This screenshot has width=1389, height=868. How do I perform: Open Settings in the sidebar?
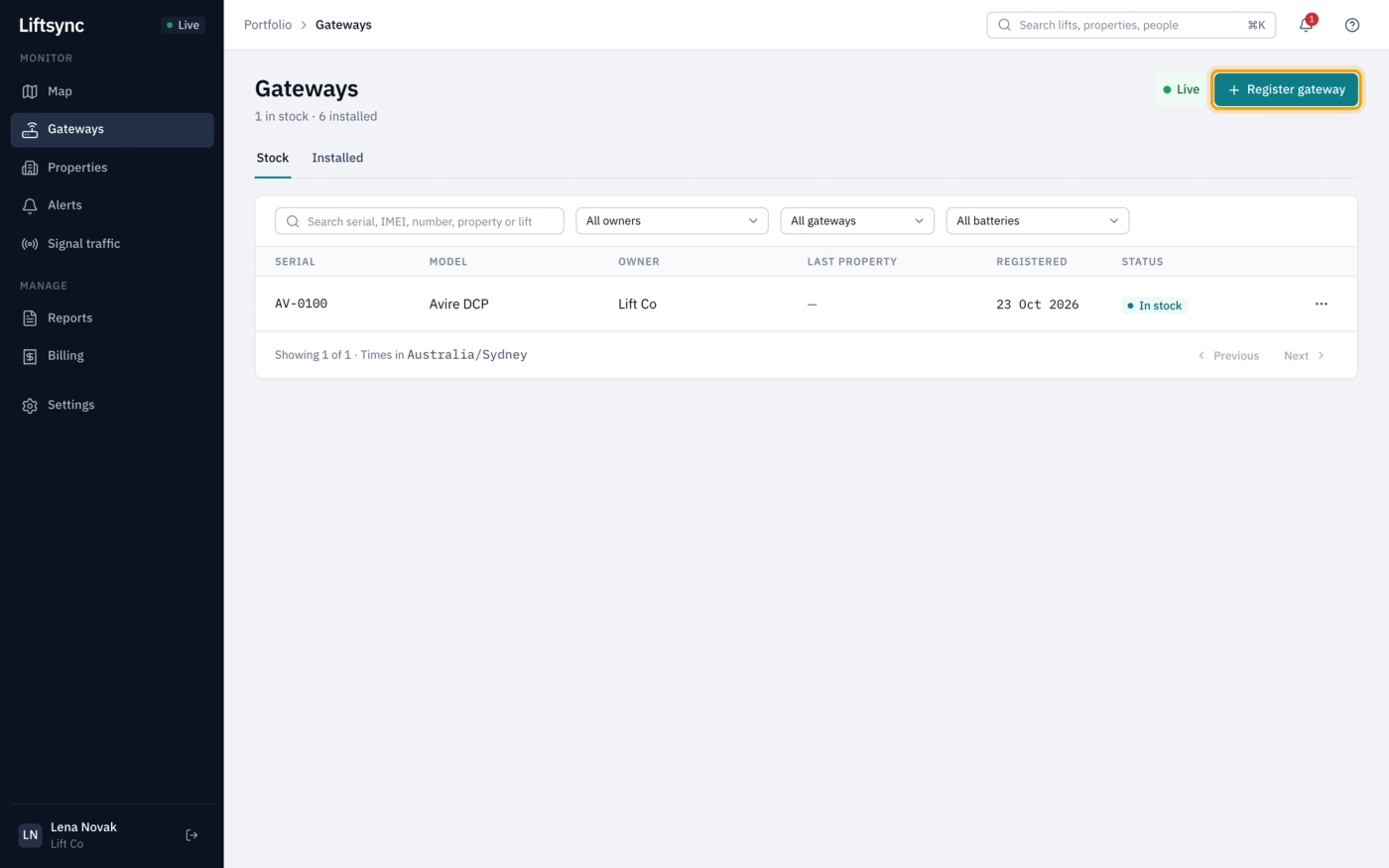[x=112, y=405]
